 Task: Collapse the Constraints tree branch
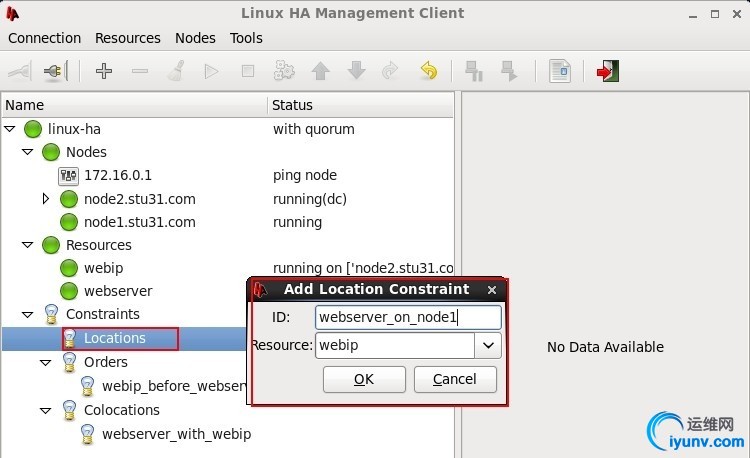coord(28,315)
